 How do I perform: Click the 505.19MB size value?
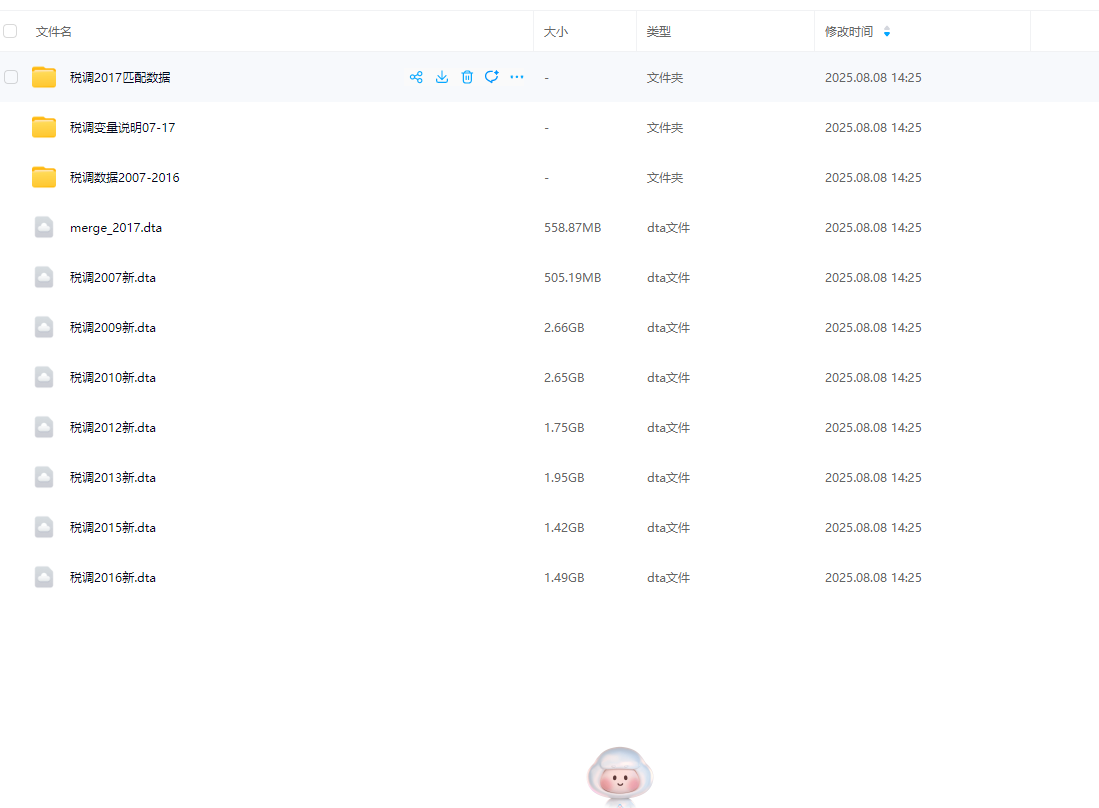573,278
